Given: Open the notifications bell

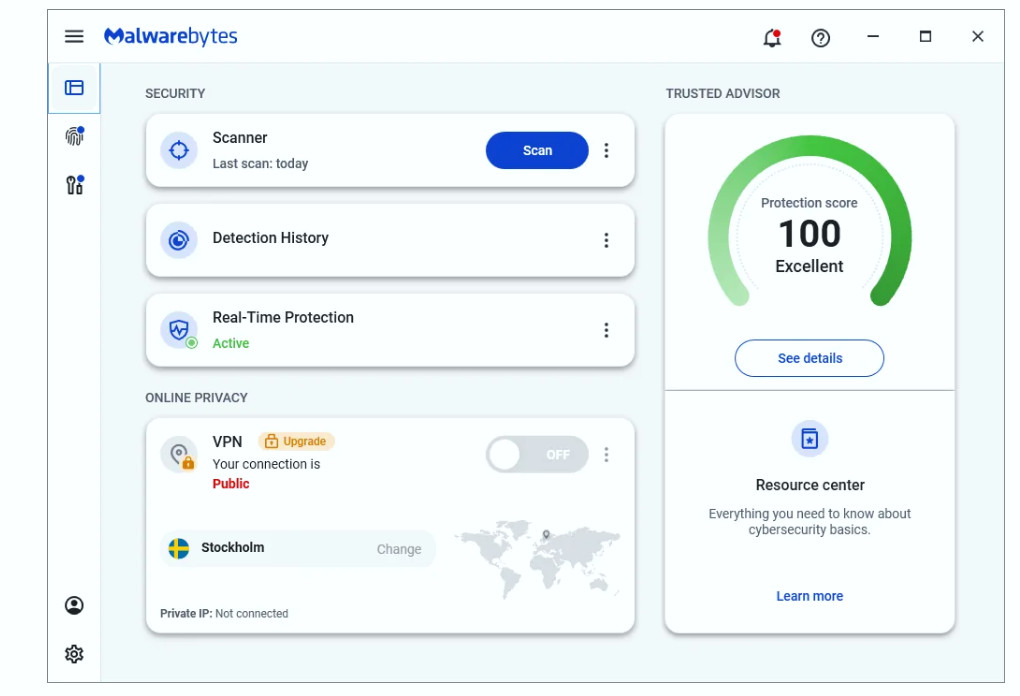Looking at the screenshot, I should [x=772, y=38].
